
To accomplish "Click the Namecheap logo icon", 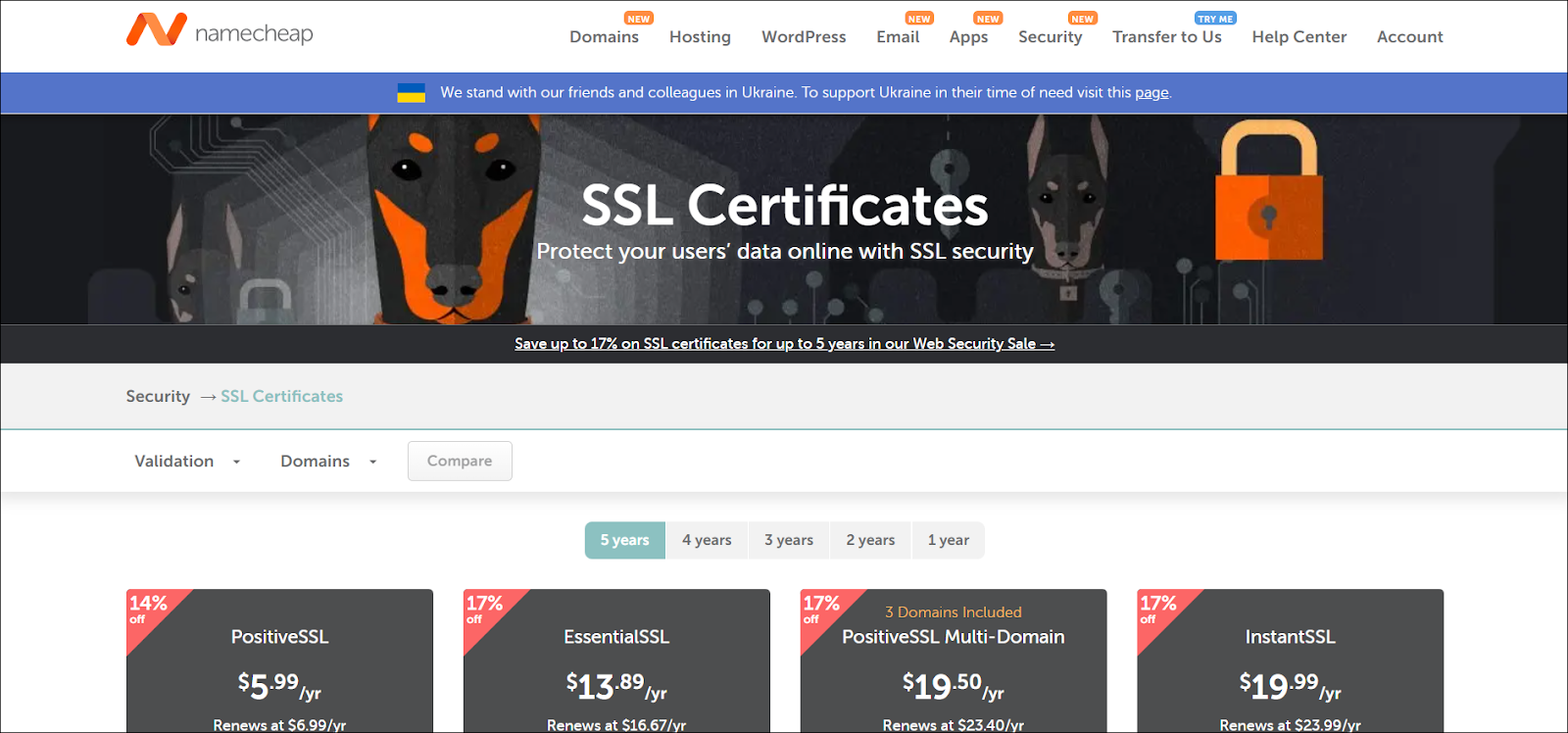I will (157, 30).
